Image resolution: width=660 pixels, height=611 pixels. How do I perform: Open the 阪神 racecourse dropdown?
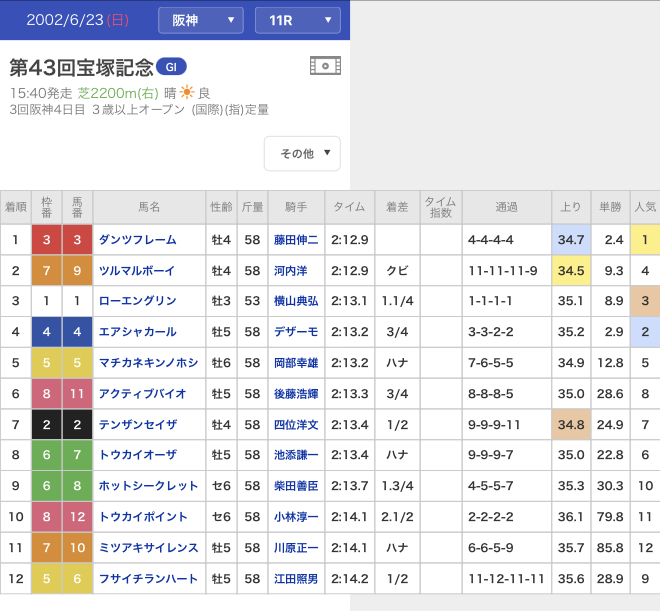point(201,20)
